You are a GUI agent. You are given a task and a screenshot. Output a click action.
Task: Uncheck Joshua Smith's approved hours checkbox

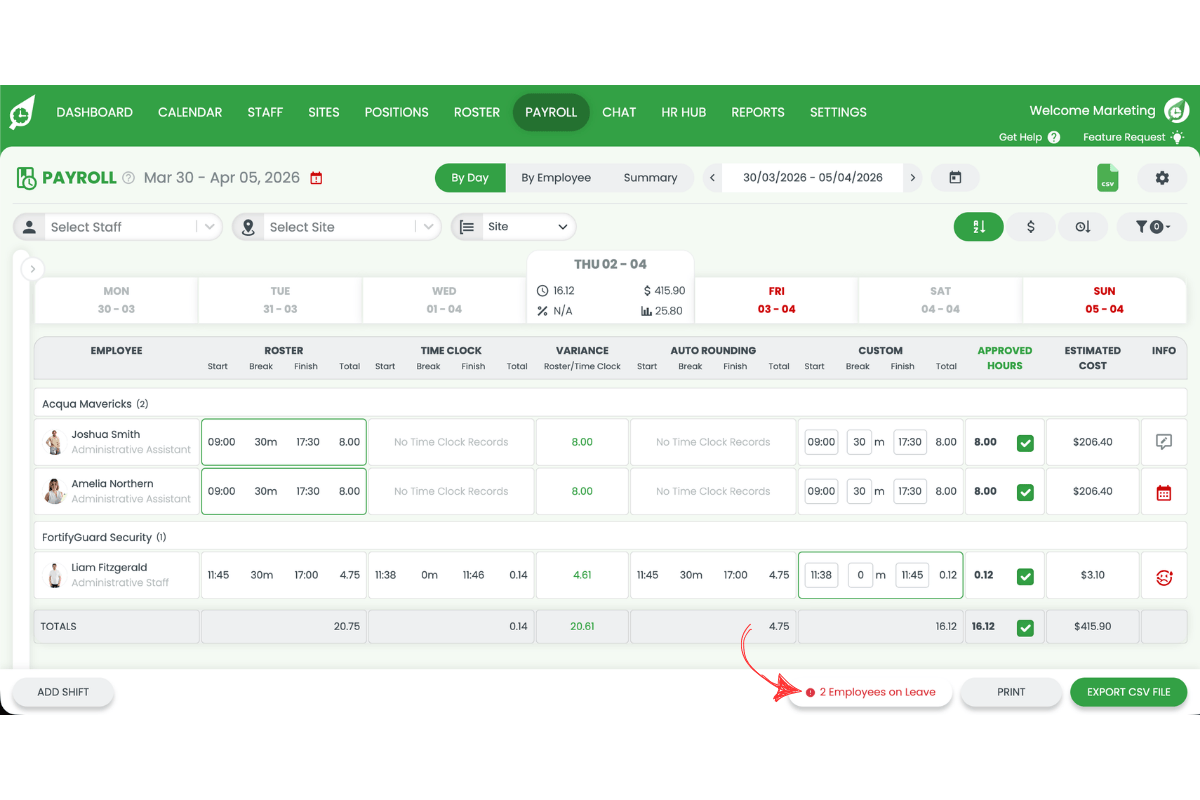(1025, 443)
